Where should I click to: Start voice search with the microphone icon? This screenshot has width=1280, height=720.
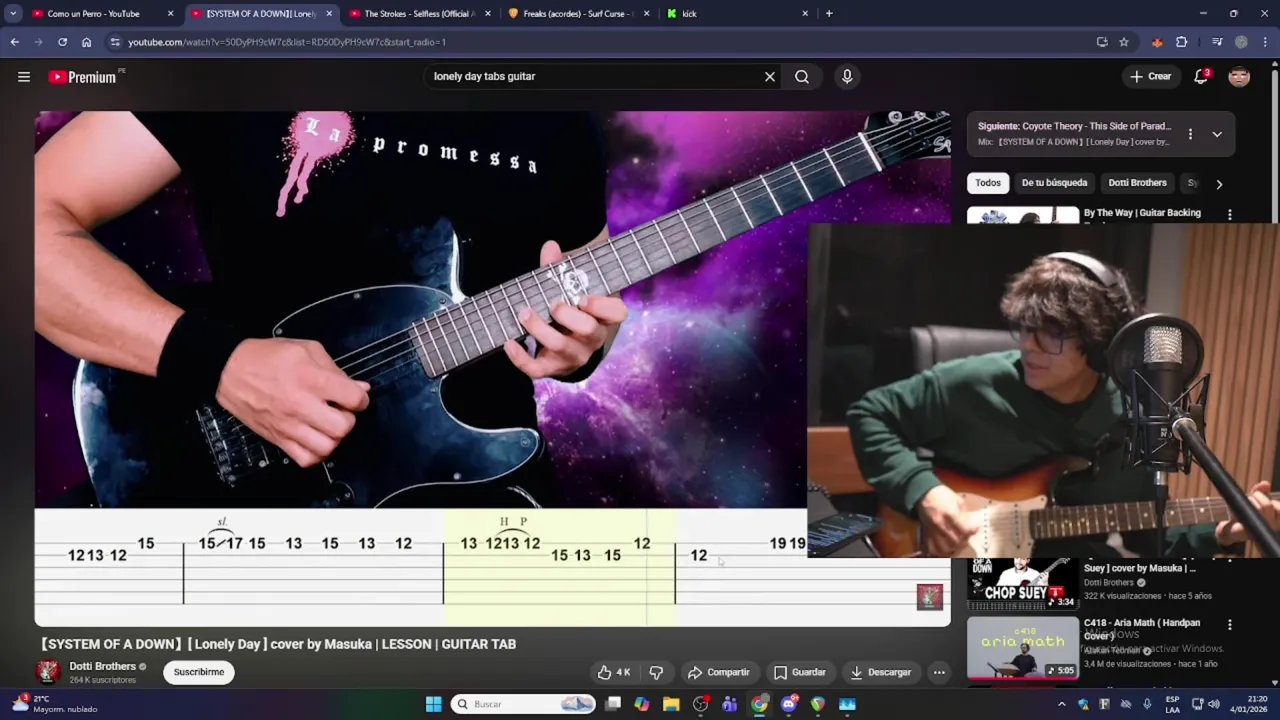click(x=847, y=77)
